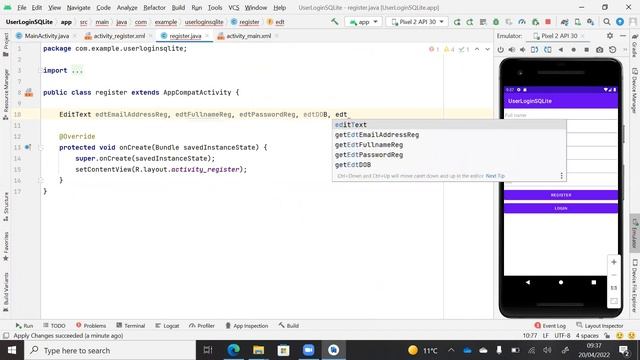Click the red Stop app button

(548, 22)
